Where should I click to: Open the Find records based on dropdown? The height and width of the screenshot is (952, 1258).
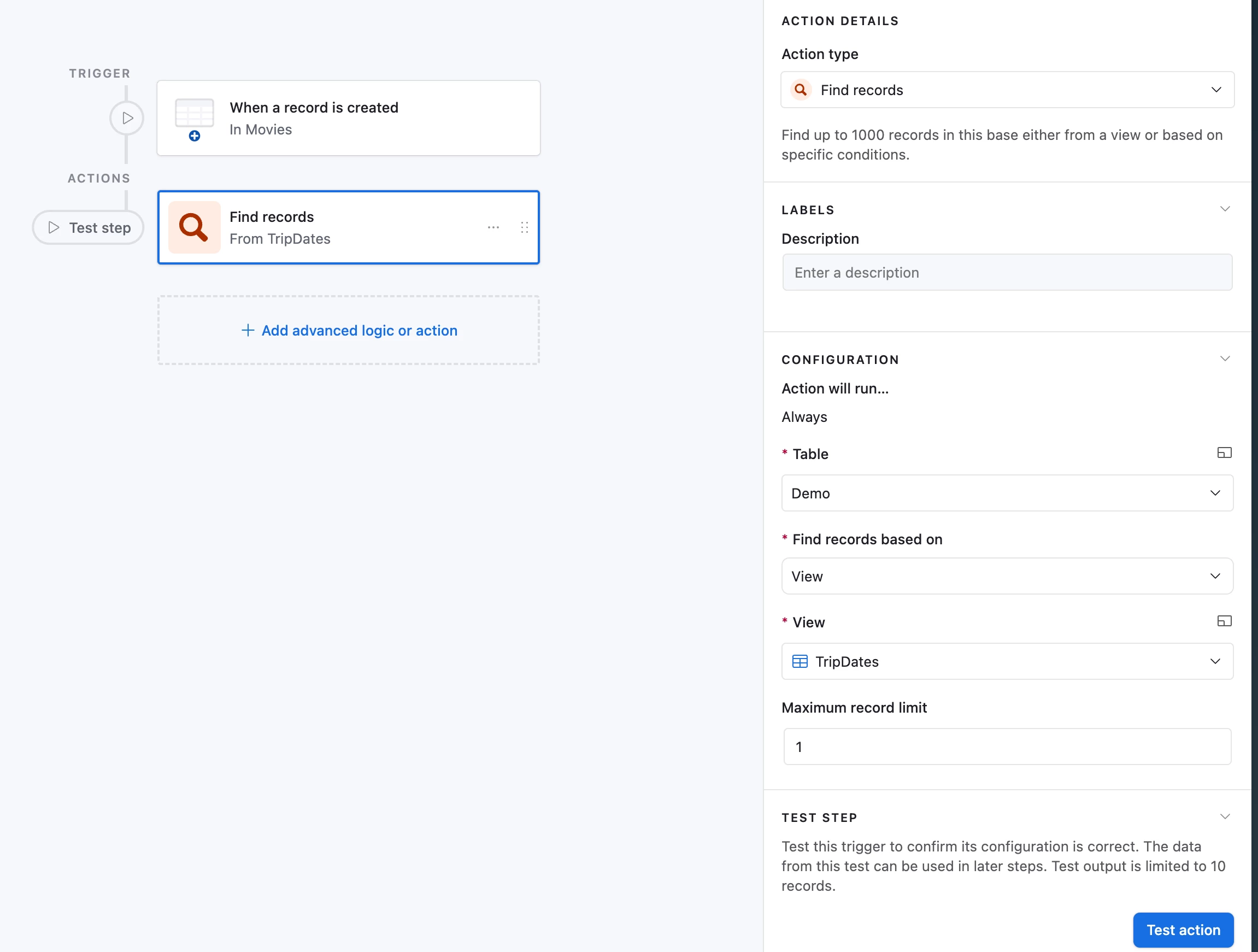coord(1007,576)
